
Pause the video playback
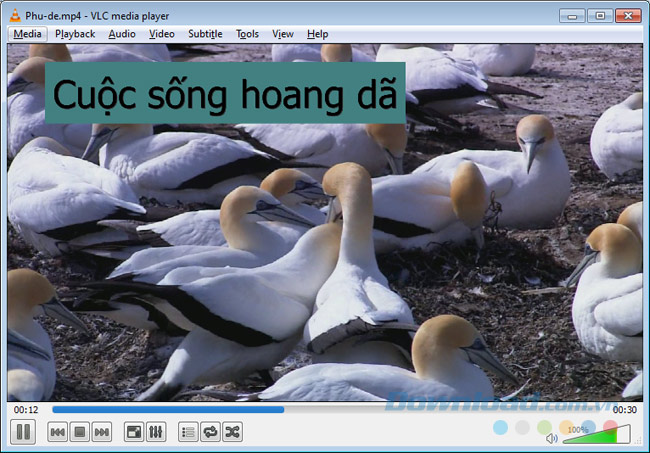tap(23, 432)
